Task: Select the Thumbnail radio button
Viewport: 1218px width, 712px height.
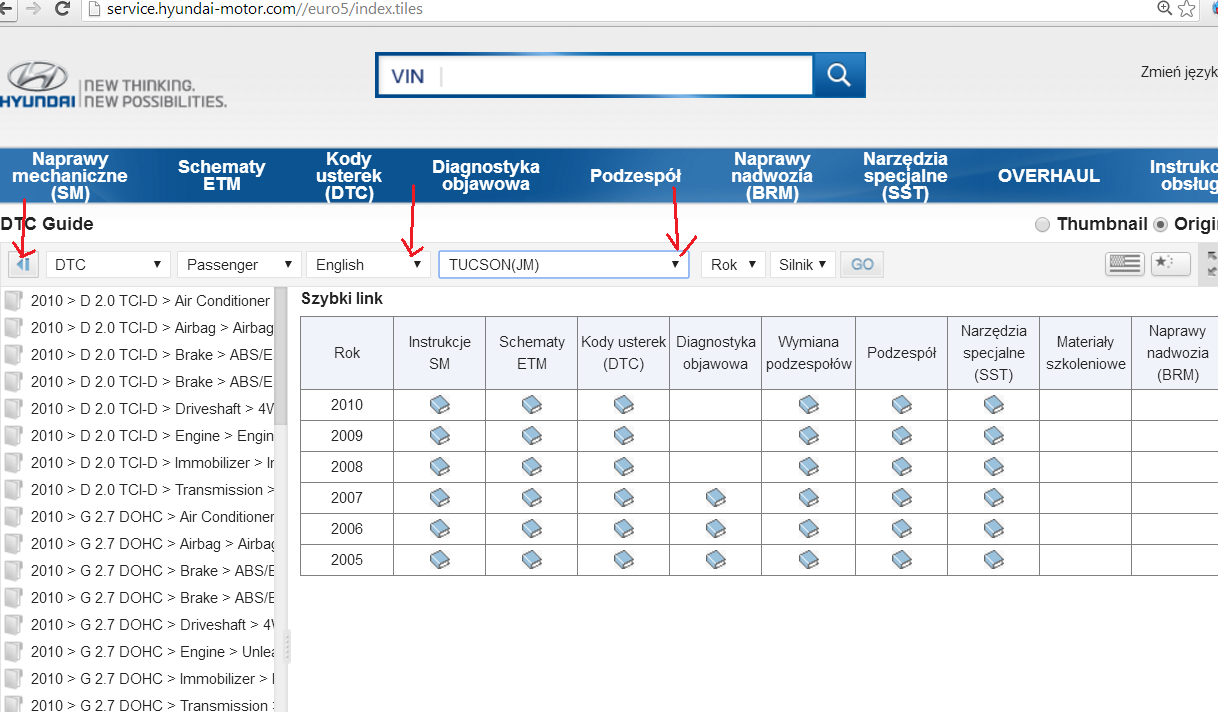Action: point(1042,224)
